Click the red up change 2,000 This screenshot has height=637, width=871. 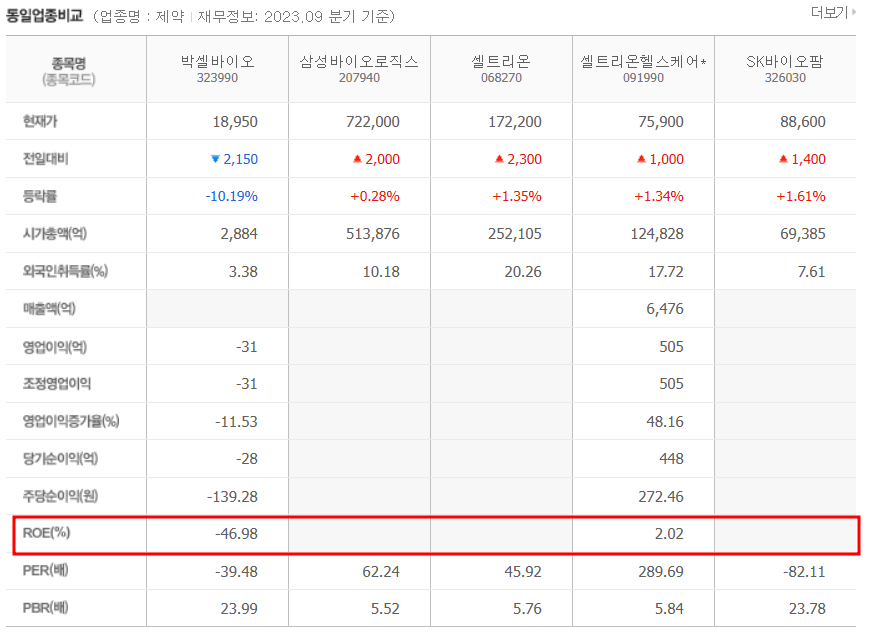coord(376,159)
